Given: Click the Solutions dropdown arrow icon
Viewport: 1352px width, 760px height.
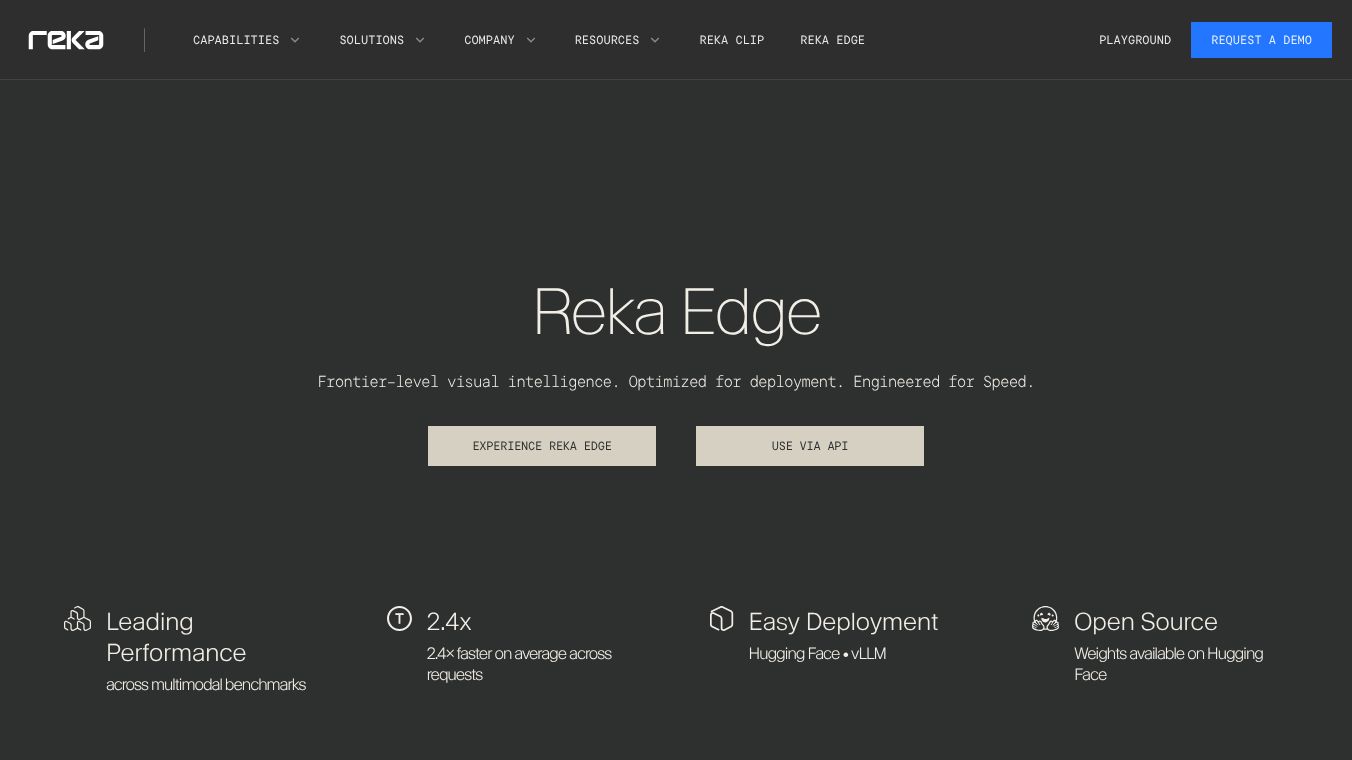Looking at the screenshot, I should 419,40.
